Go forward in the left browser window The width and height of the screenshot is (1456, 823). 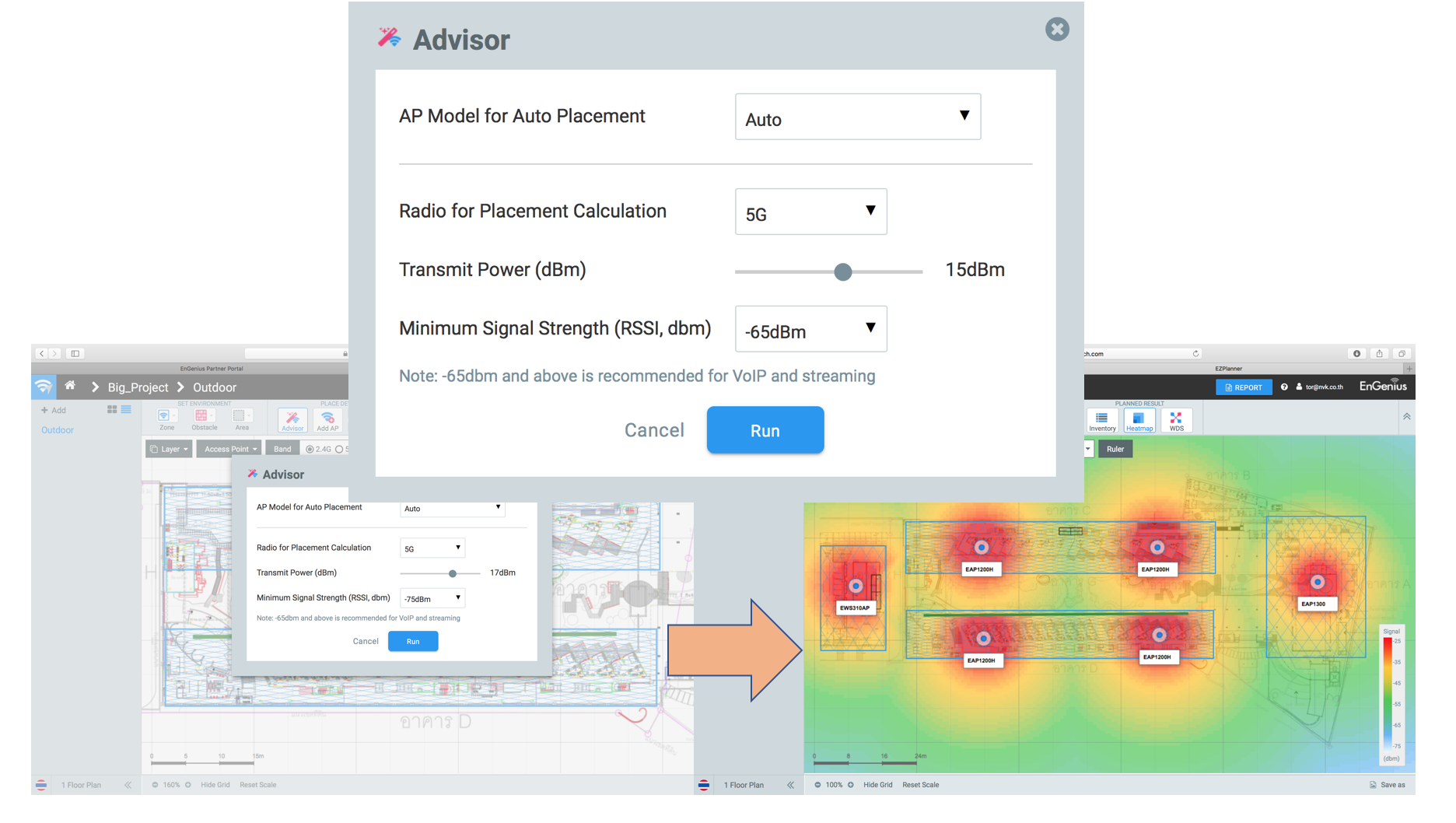tap(54, 353)
